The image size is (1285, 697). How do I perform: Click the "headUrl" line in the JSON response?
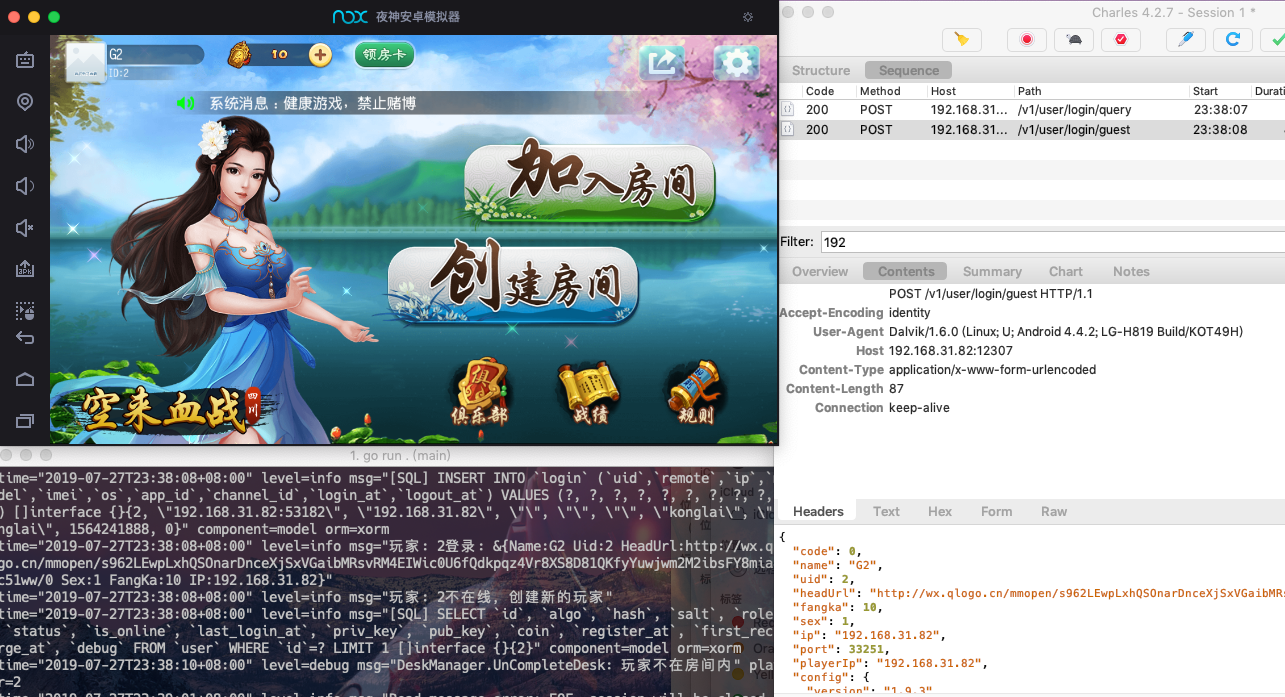tap(1038, 593)
